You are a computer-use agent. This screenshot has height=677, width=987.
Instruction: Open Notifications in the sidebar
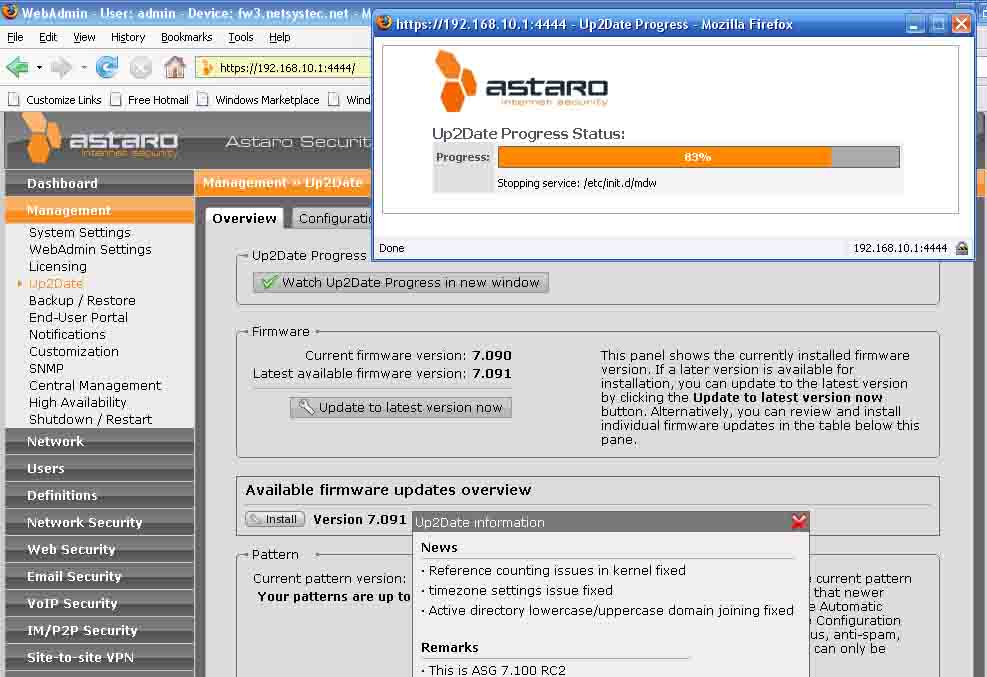[67, 334]
